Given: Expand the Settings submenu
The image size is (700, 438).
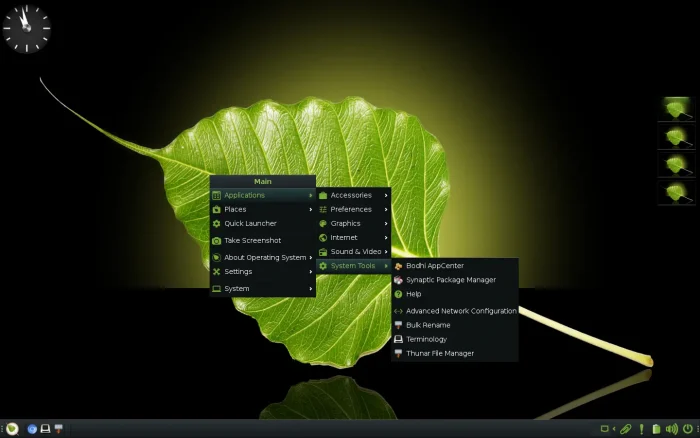Looking at the screenshot, I should coord(262,271).
